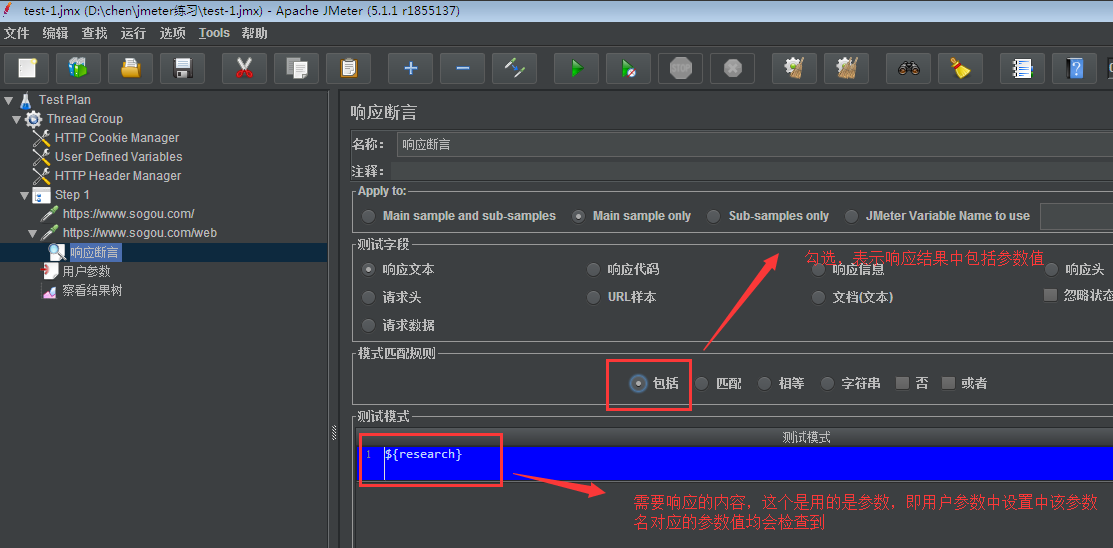
Task: Collapse the Test Plan tree node
Action: point(9,100)
